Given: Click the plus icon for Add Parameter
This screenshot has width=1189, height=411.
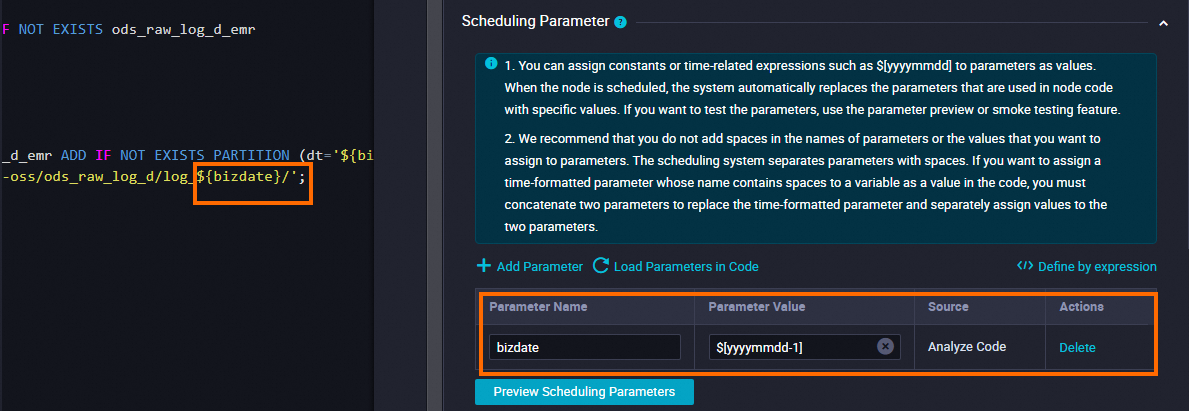Looking at the screenshot, I should click(x=484, y=266).
